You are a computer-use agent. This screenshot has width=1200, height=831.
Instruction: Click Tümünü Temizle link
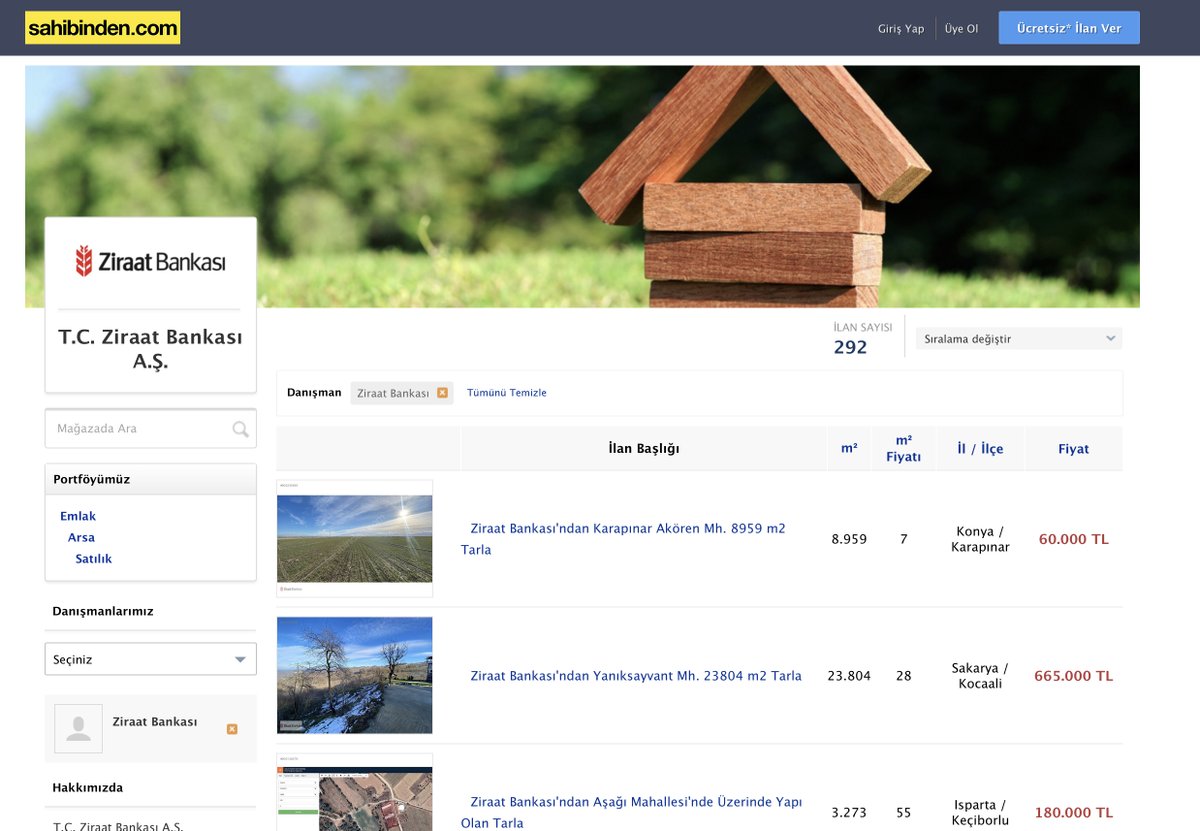[507, 393]
